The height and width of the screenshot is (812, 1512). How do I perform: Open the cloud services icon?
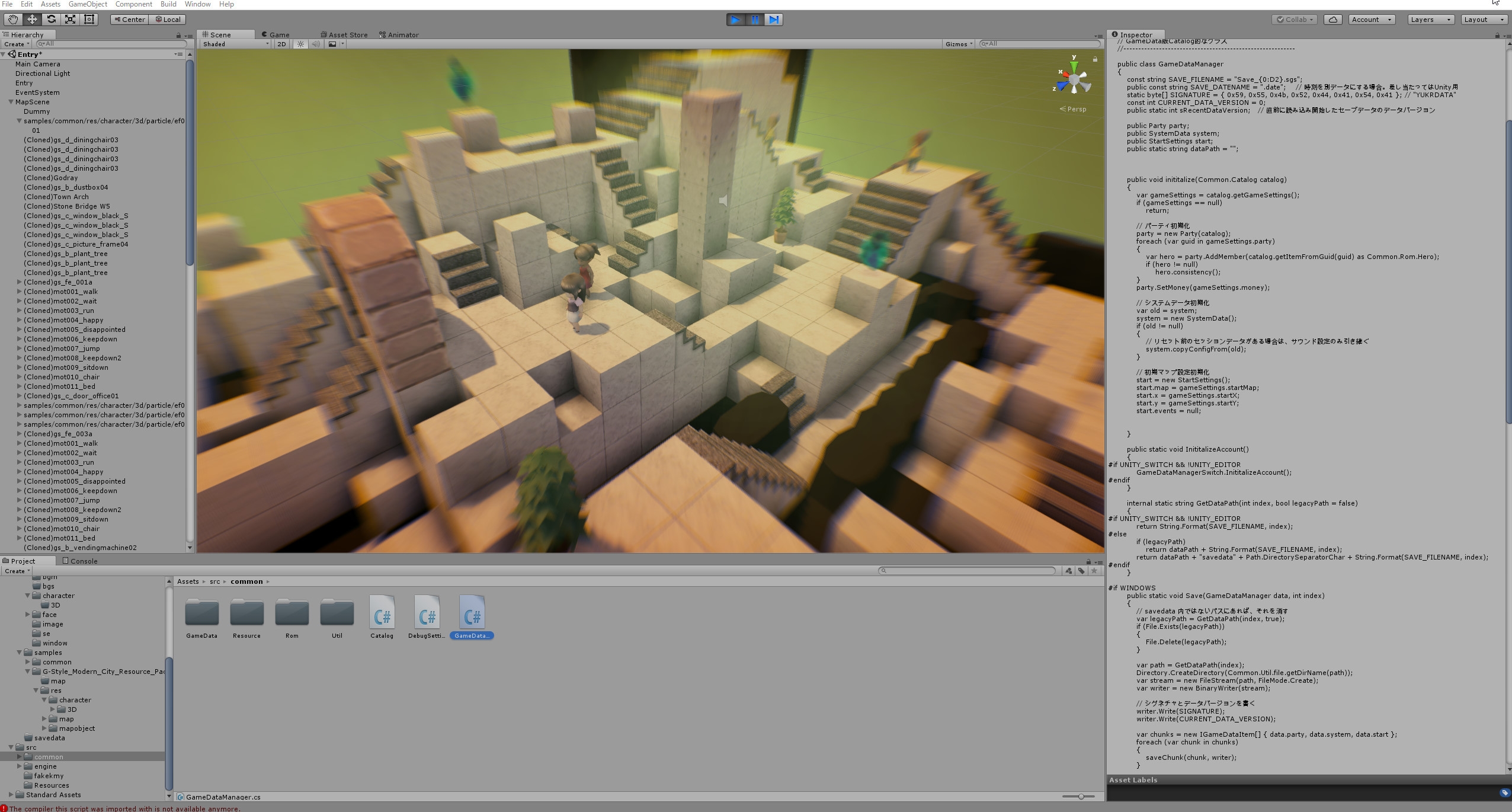[1332, 20]
